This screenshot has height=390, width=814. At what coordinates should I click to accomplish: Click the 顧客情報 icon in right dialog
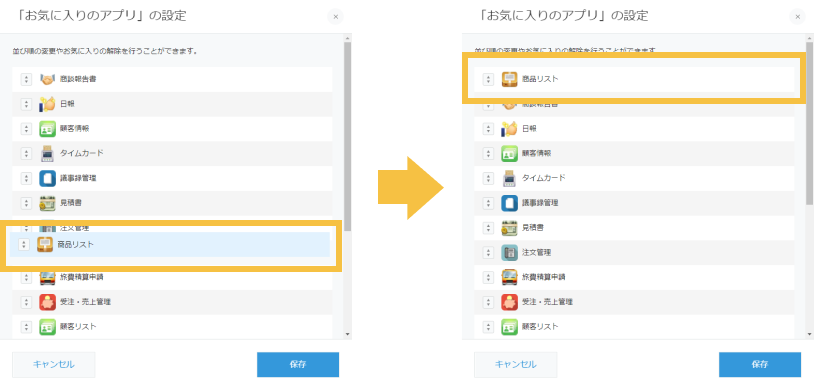[509, 154]
